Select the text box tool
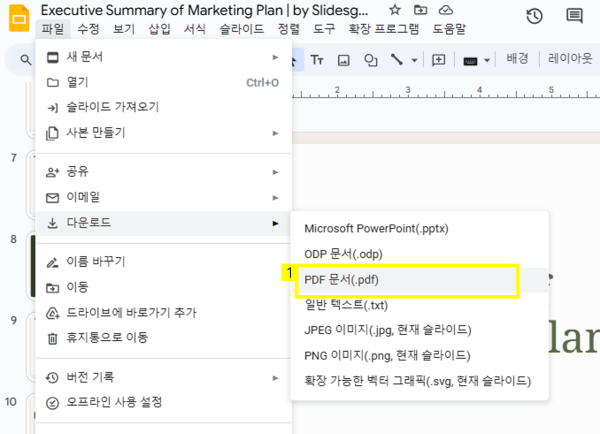600x434 pixels. (x=318, y=60)
